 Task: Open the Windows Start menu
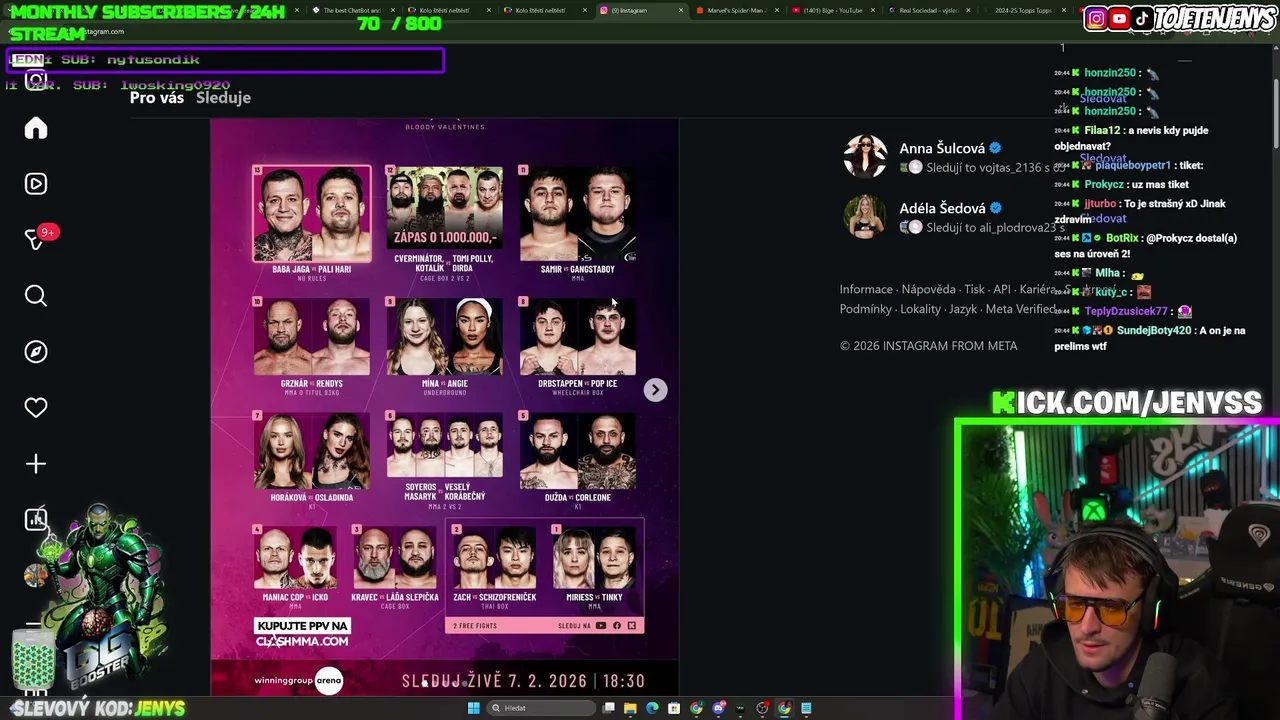(473, 708)
